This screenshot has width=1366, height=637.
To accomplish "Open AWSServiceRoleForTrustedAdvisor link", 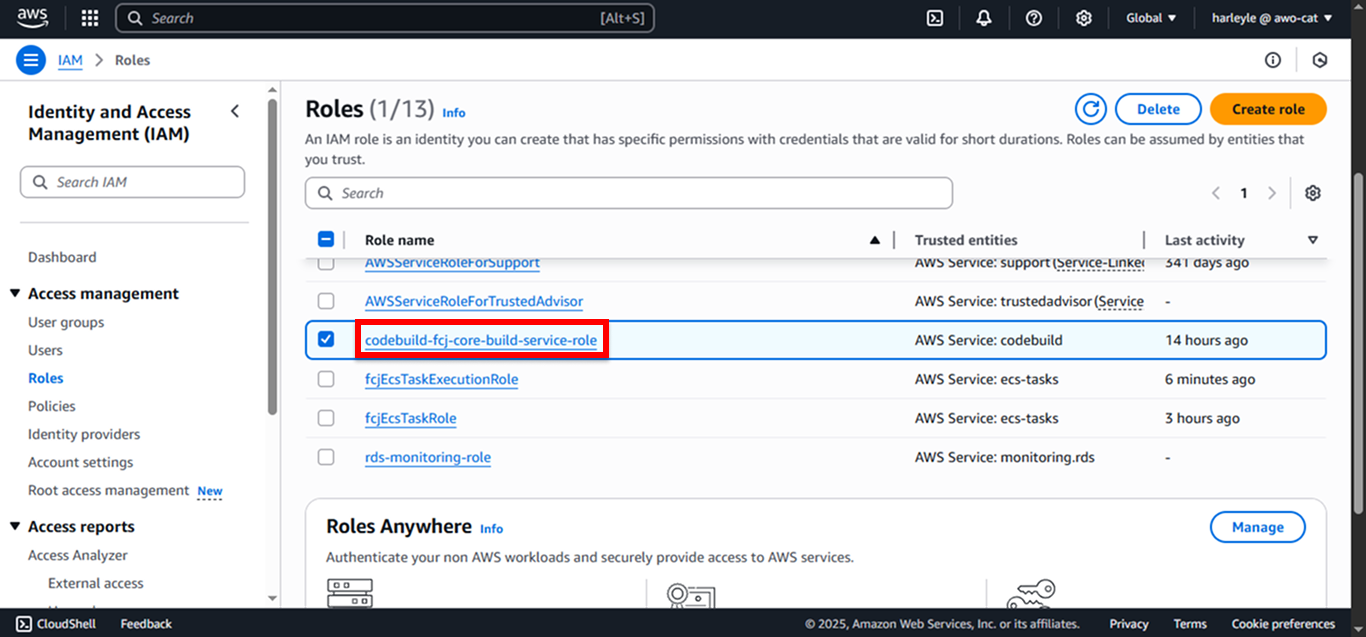I will (x=474, y=301).
